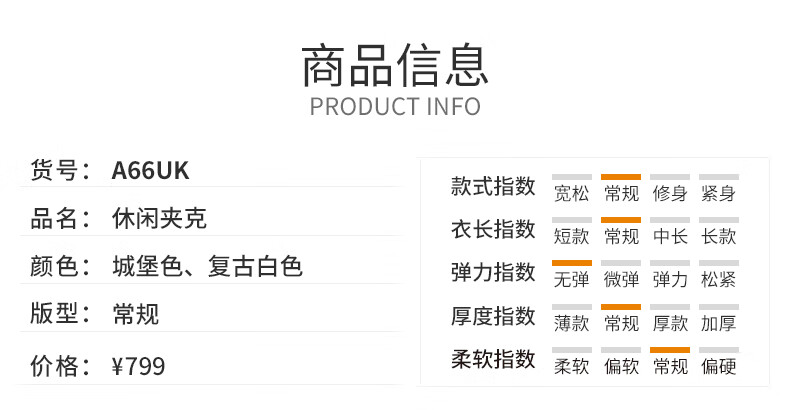Click the 商品信息 heading
This screenshot has width=790, height=410.
pos(395,65)
